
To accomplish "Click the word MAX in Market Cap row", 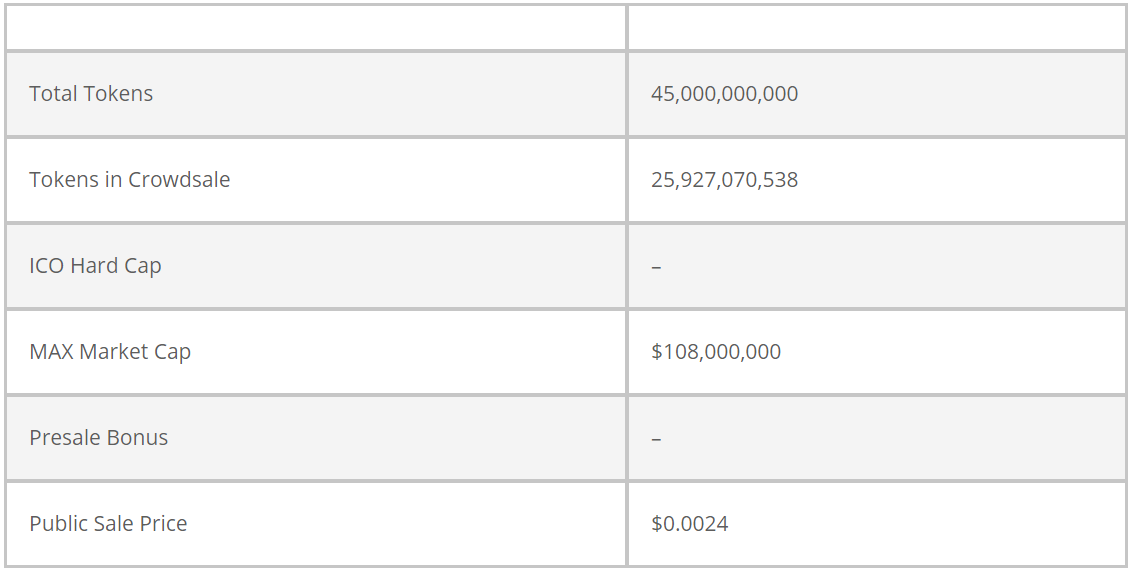I will 51,351.
